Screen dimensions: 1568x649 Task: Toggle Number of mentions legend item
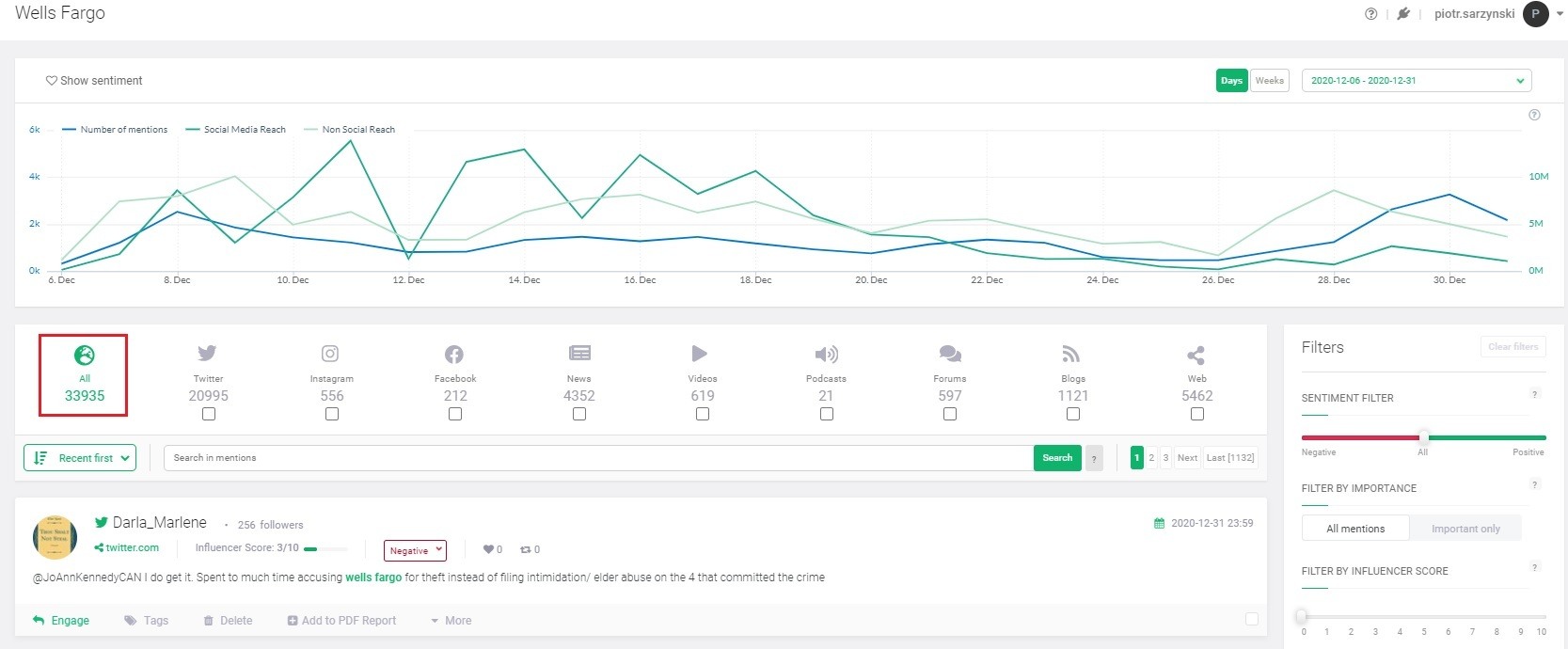click(115, 130)
